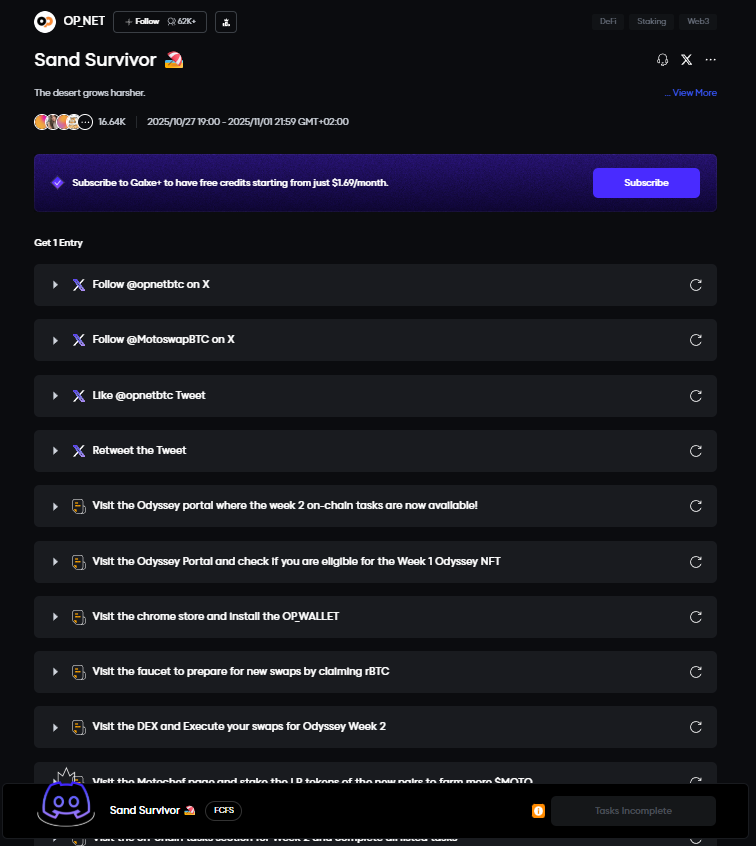Open the three-dots more options menu
The image size is (756, 846).
tap(710, 60)
